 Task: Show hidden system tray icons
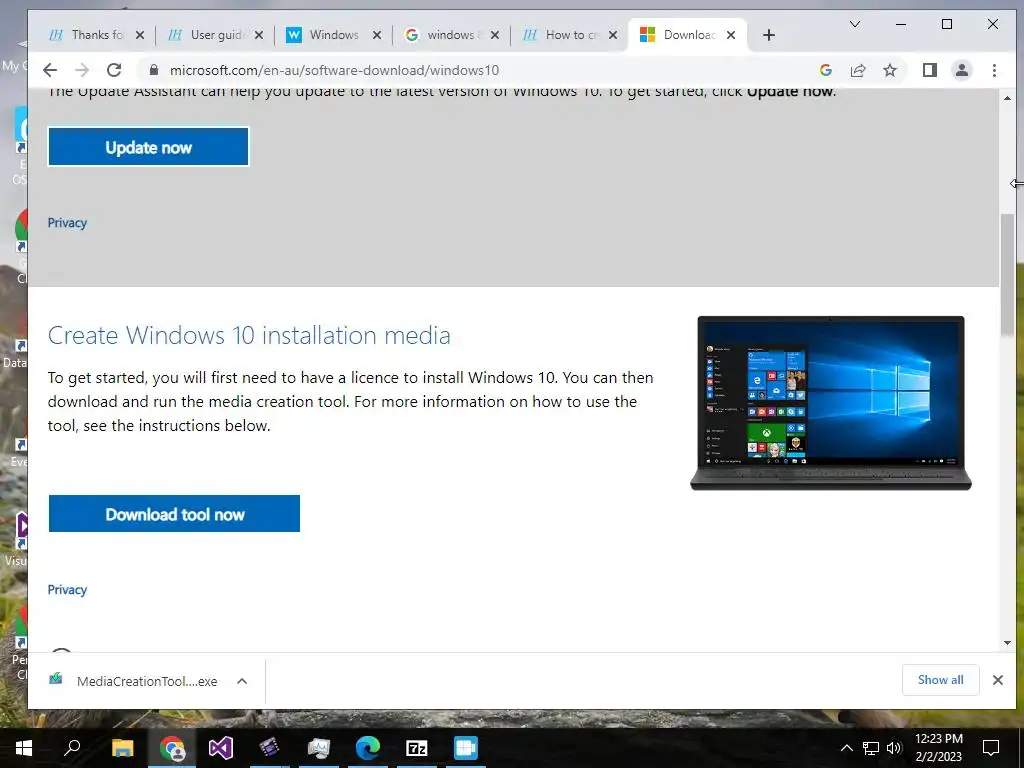pyautogui.click(x=846, y=748)
